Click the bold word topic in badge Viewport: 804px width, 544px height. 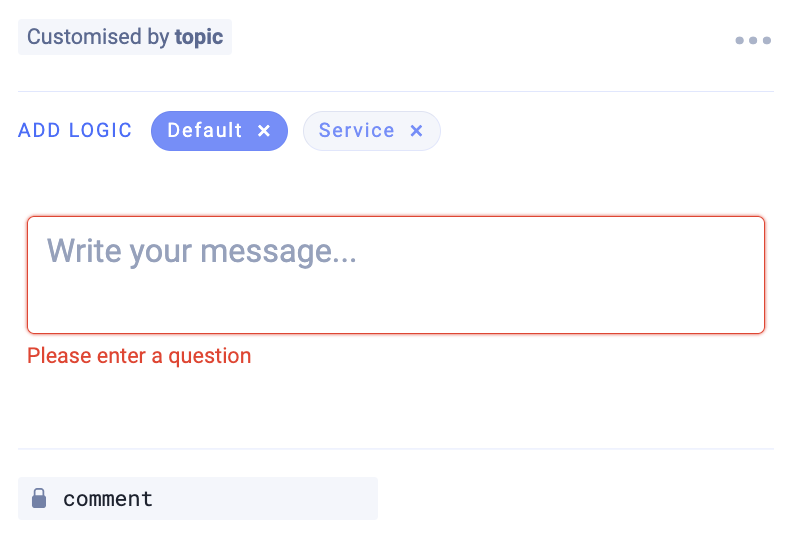coord(199,37)
